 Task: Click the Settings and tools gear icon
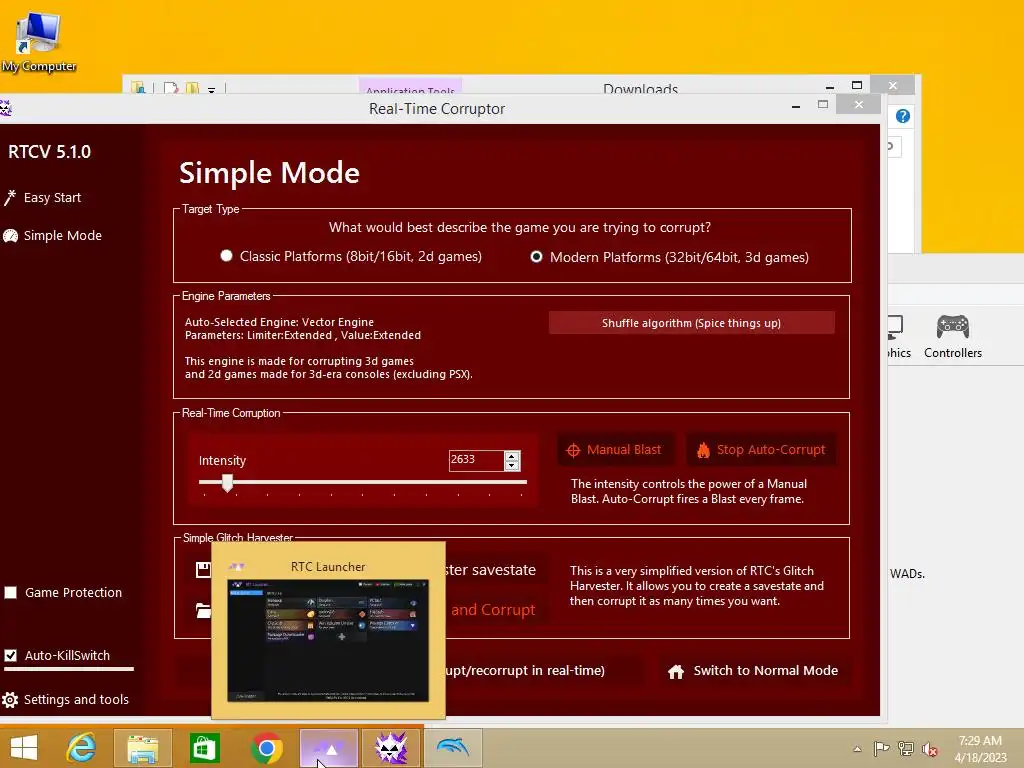pyautogui.click(x=10, y=700)
